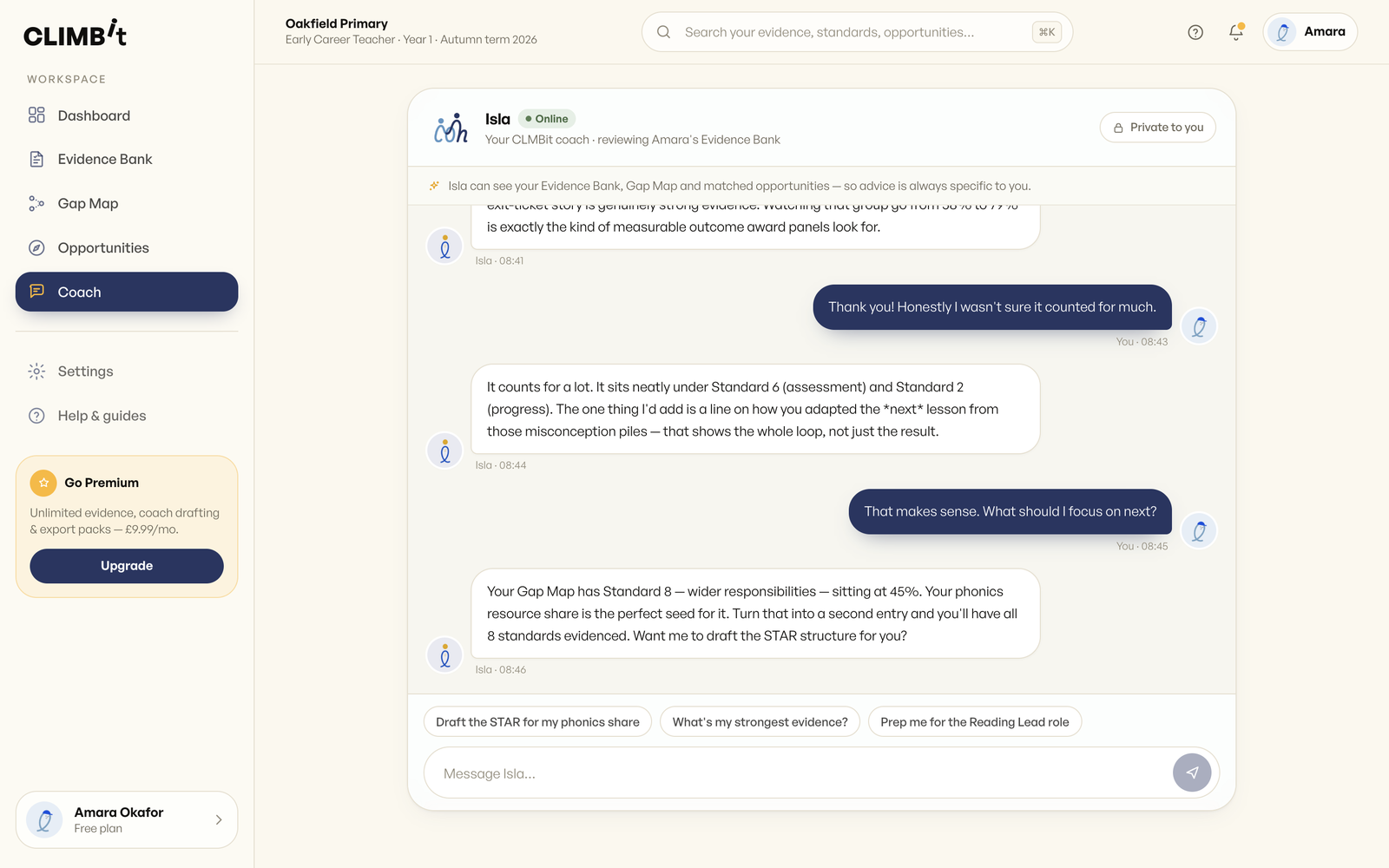Click the Private to you badge
Image resolution: width=1389 pixels, height=868 pixels.
[1158, 128]
